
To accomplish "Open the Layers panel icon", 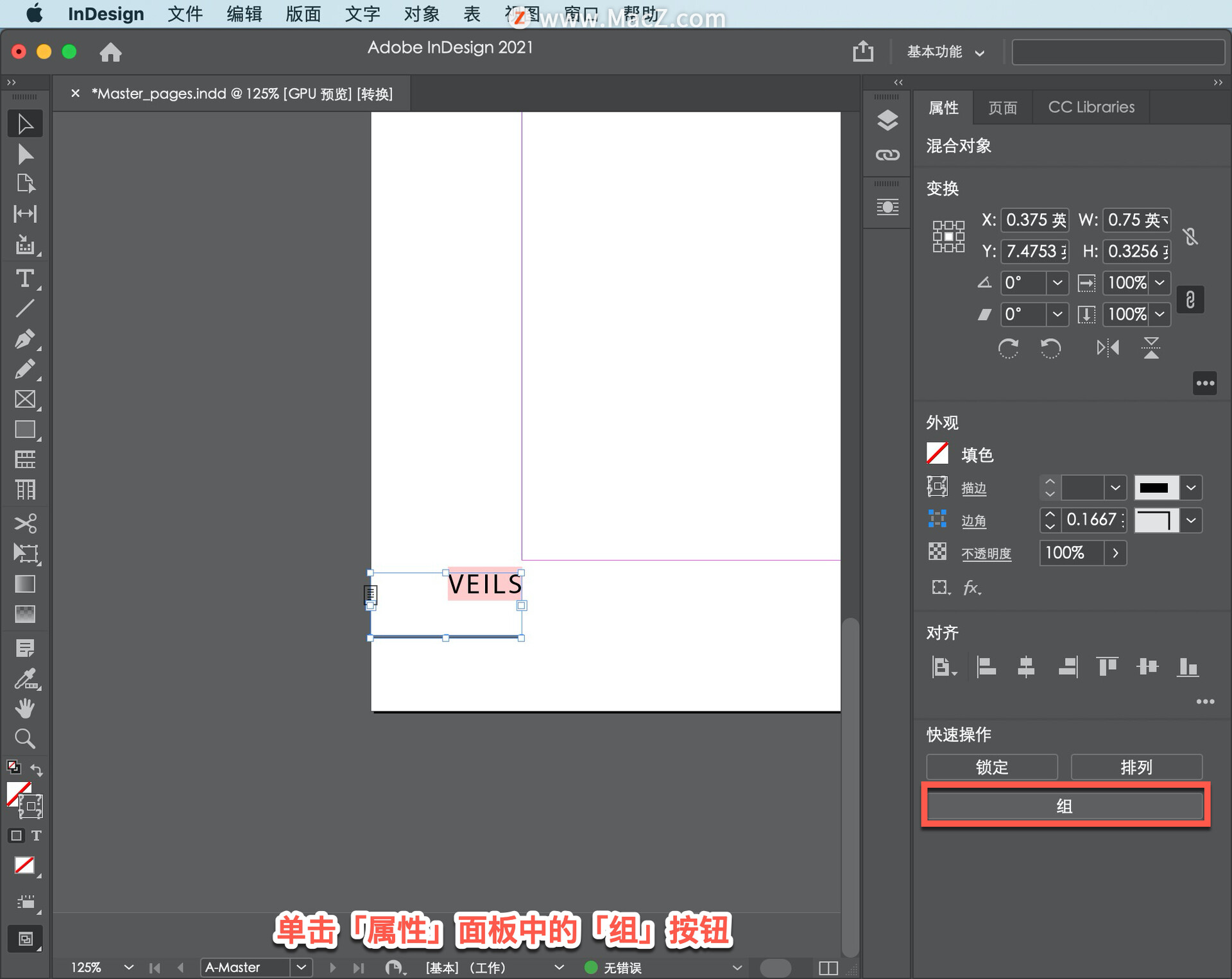I will pos(887,120).
